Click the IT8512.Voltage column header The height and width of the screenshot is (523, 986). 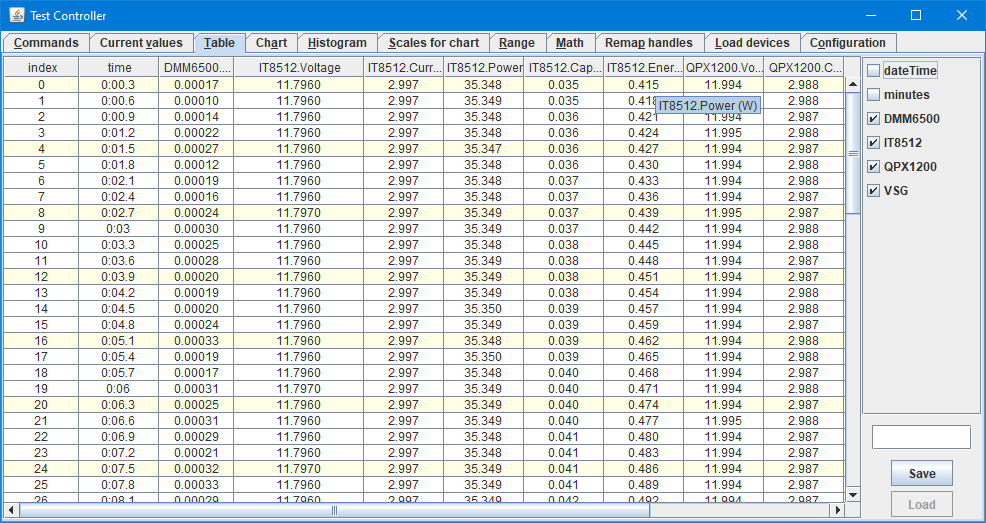(x=299, y=67)
